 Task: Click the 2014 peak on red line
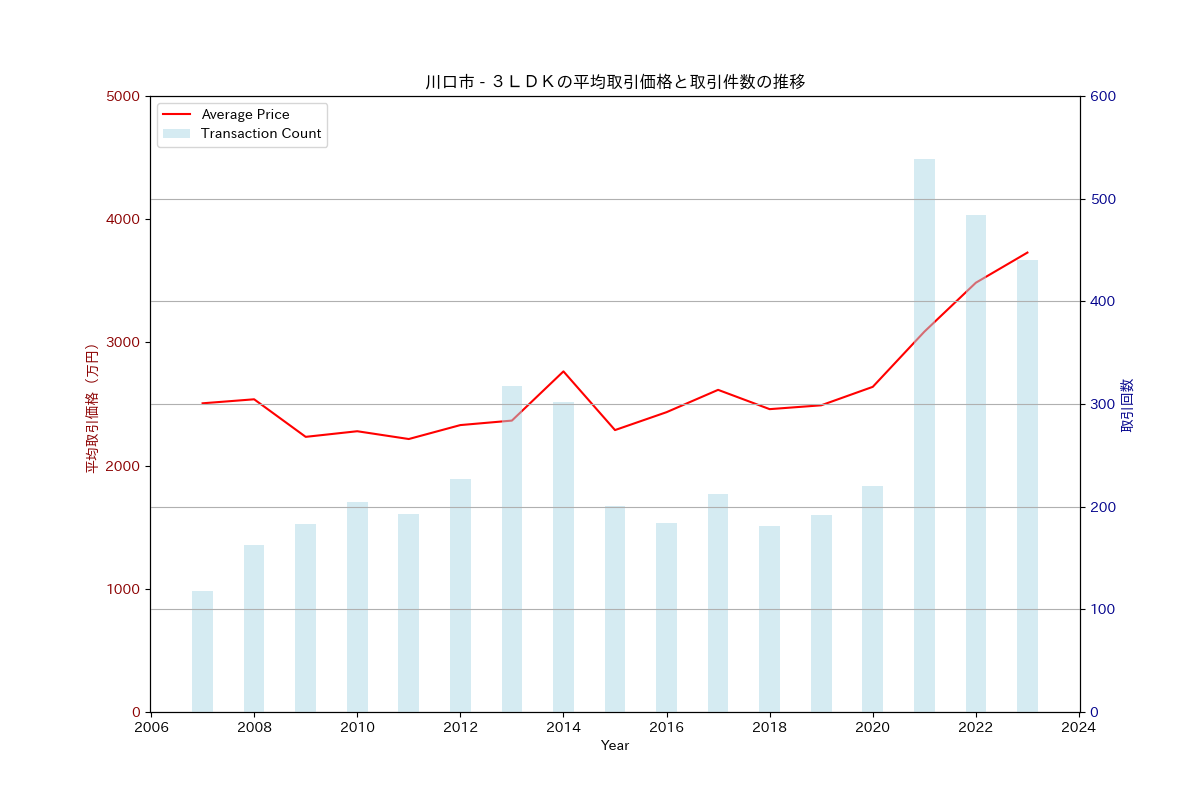click(563, 372)
